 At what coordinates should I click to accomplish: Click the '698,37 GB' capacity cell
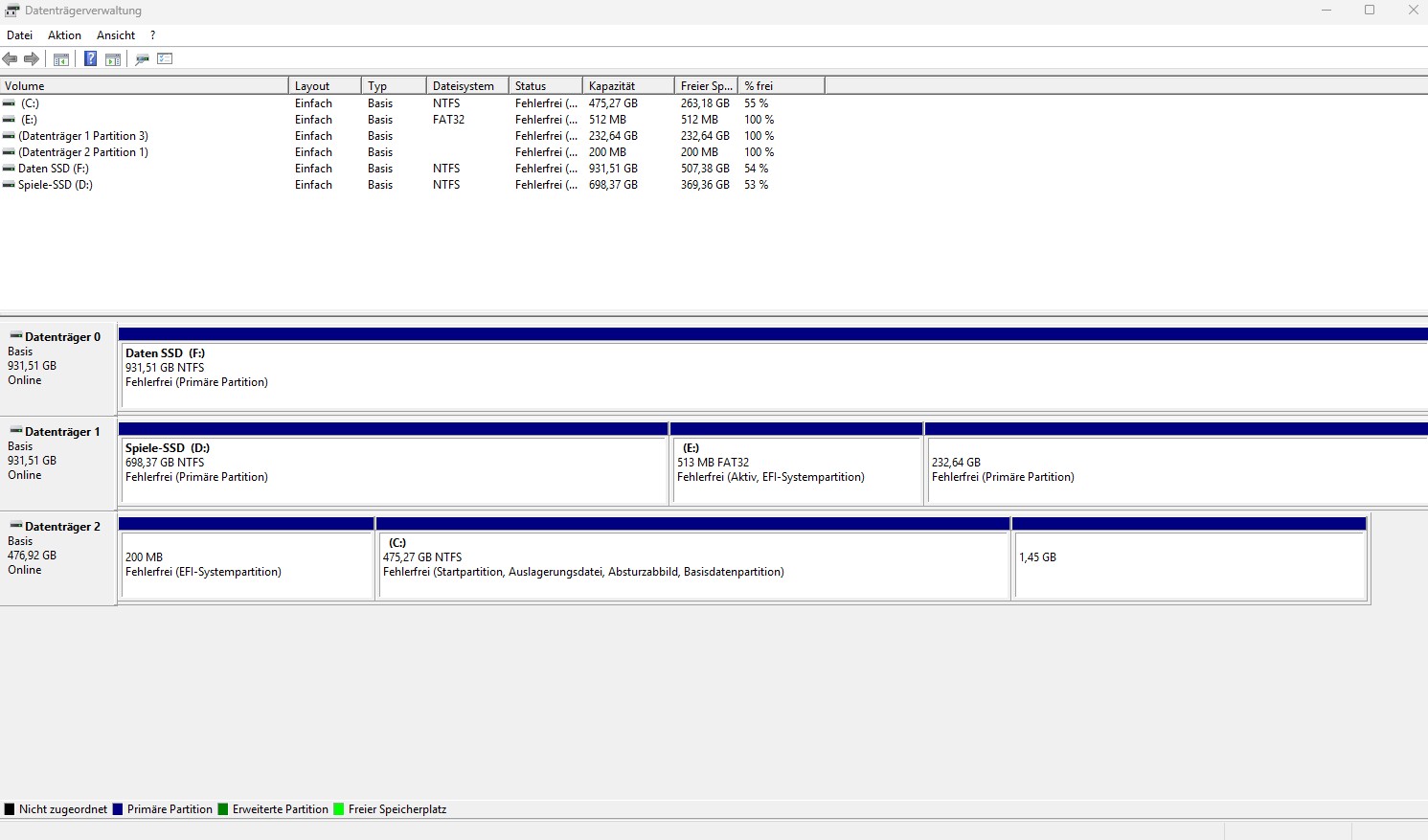pyautogui.click(x=613, y=185)
